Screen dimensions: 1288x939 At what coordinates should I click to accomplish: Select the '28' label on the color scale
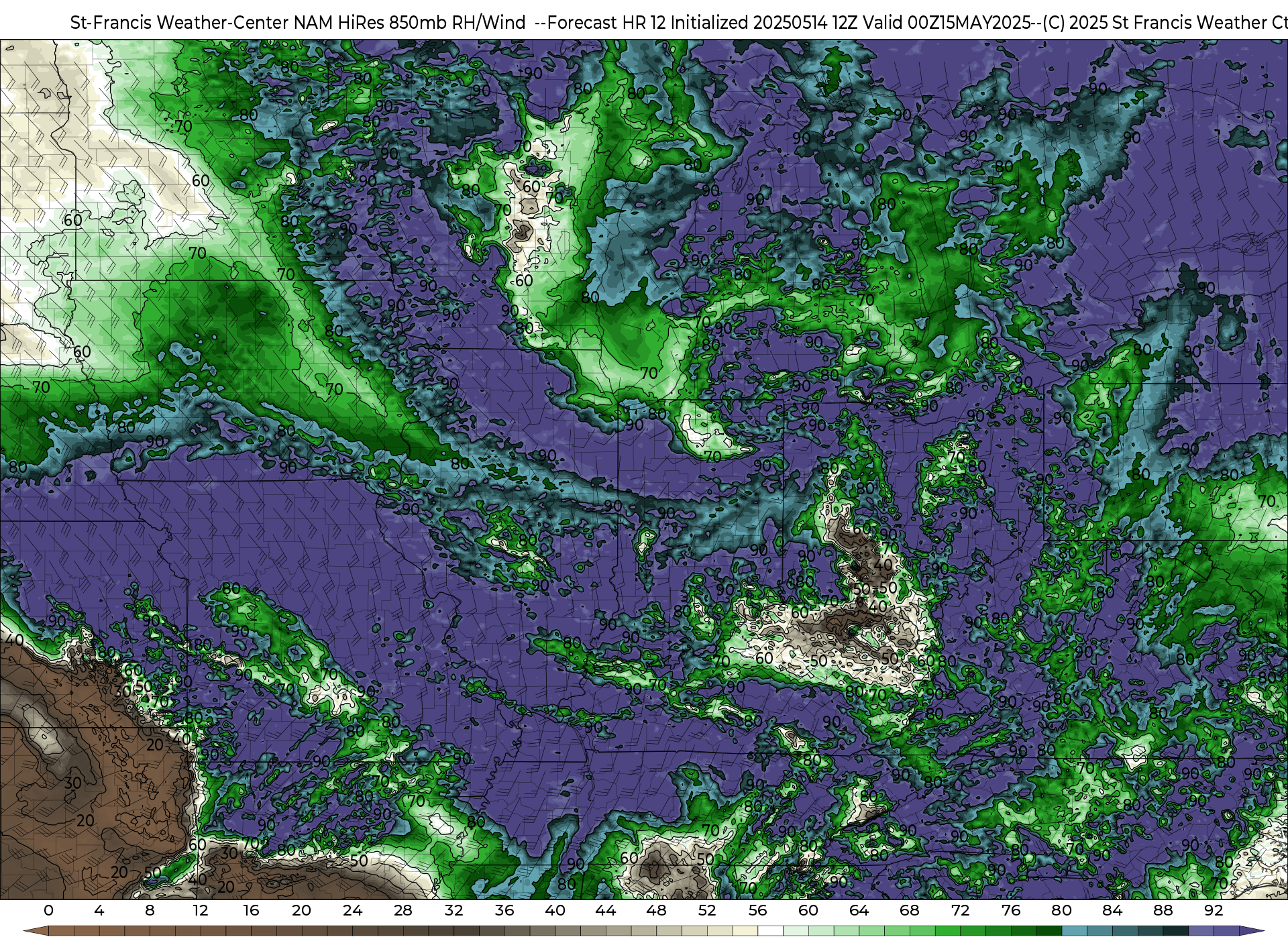click(x=403, y=910)
